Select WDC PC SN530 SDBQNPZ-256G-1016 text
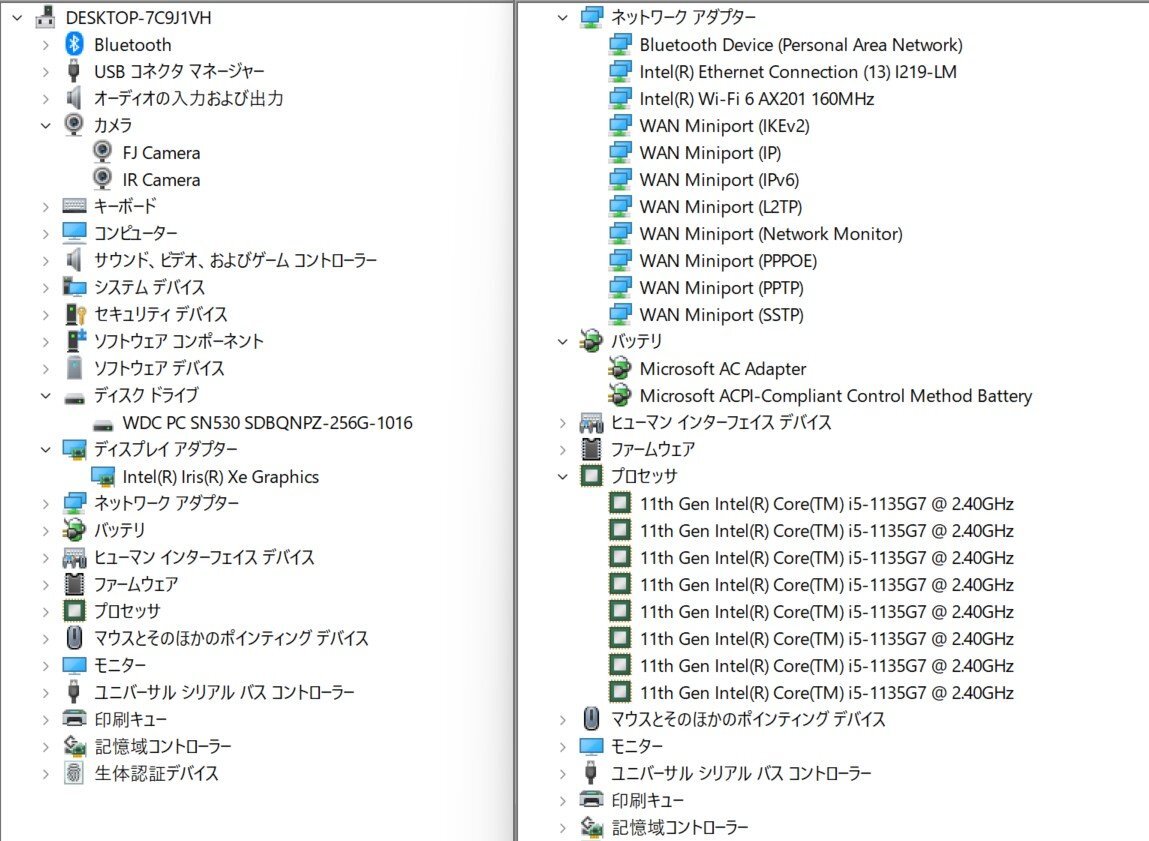This screenshot has height=841, width=1149. point(267,423)
